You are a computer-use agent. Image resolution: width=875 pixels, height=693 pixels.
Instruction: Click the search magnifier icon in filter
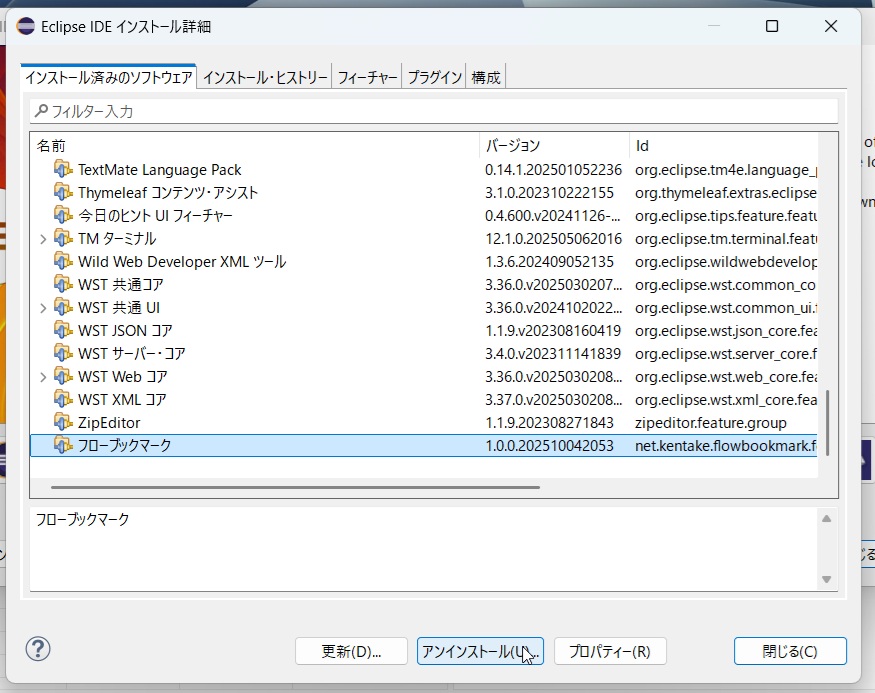coord(41,111)
